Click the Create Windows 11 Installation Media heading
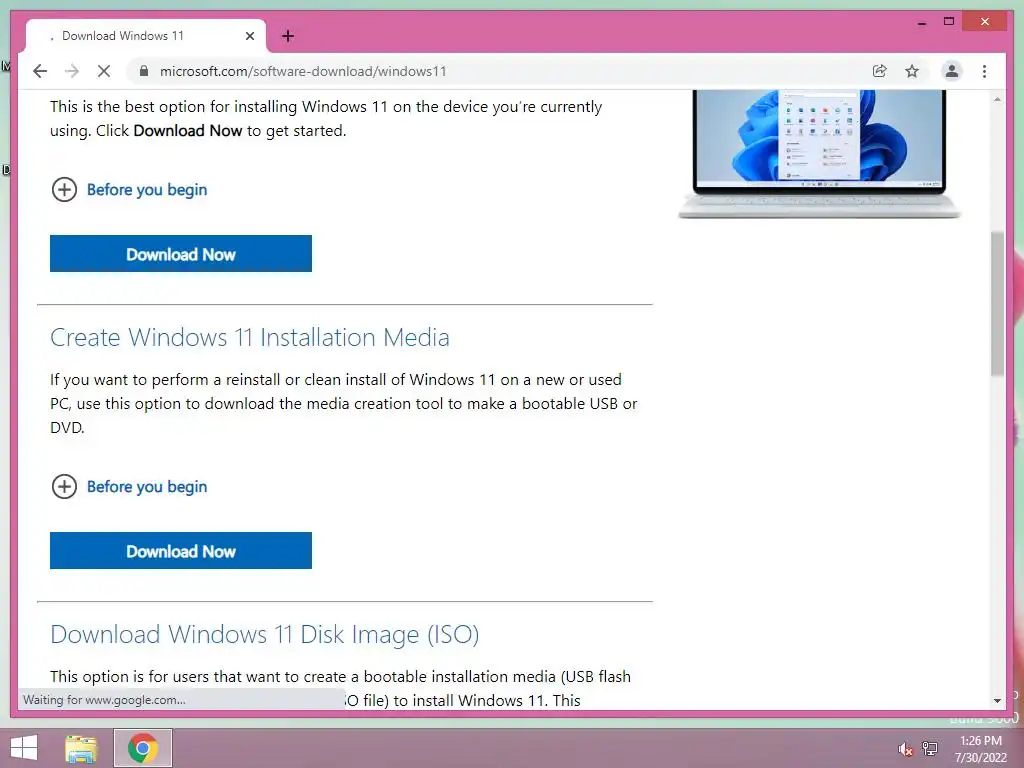Image resolution: width=1024 pixels, height=768 pixels. 250,338
